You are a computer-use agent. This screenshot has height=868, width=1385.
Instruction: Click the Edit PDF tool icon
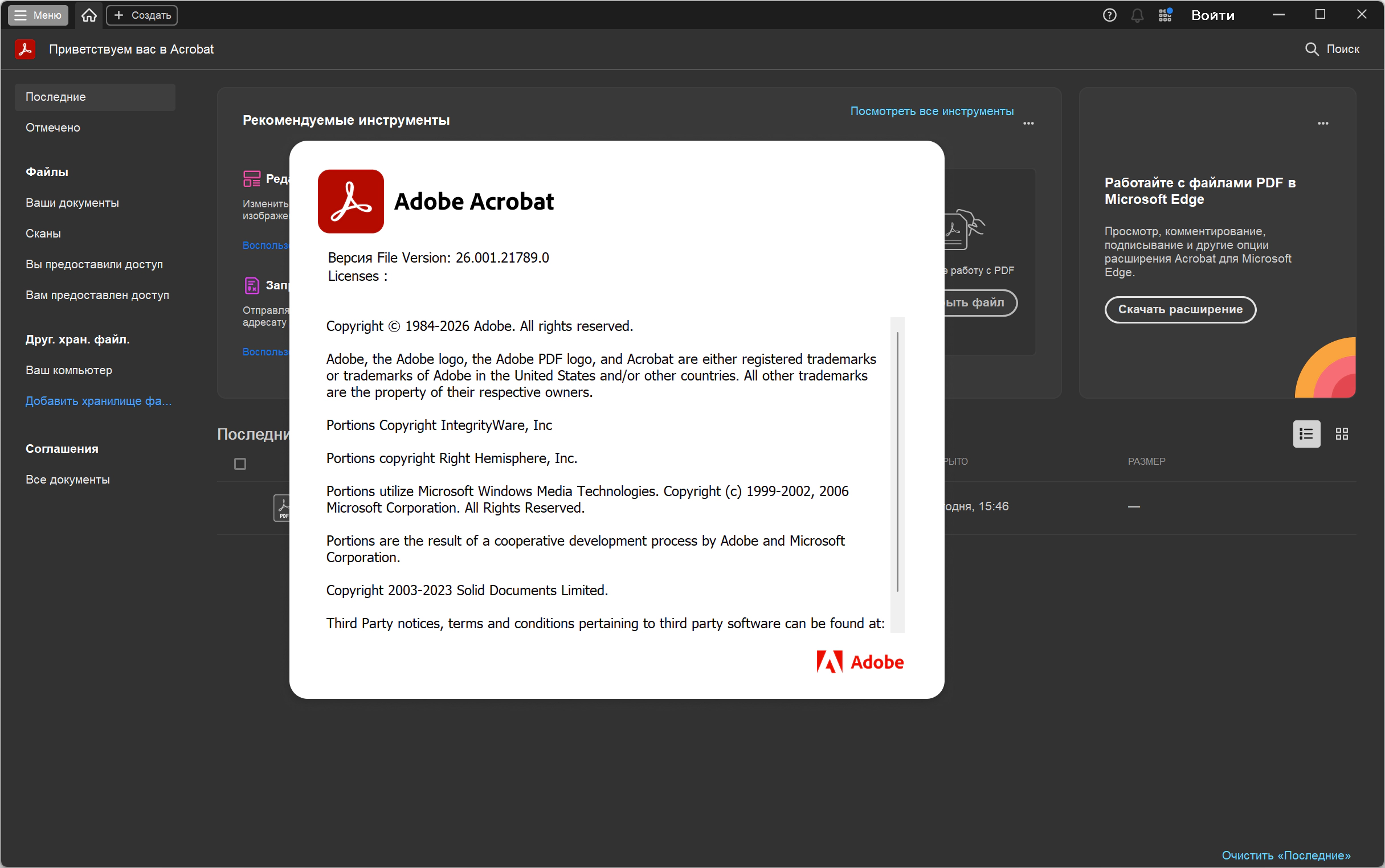click(251, 178)
